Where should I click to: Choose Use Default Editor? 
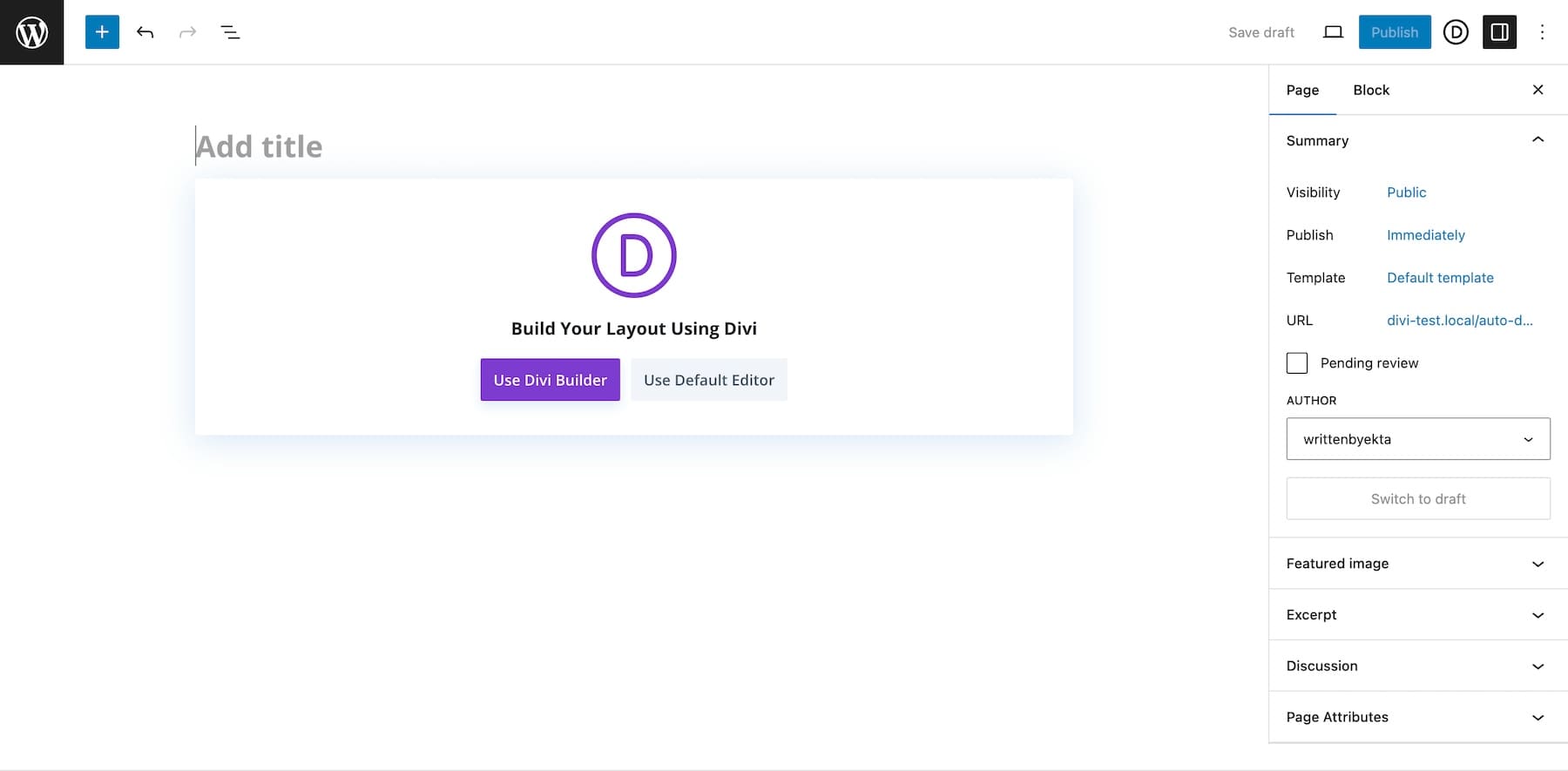pyautogui.click(x=709, y=380)
